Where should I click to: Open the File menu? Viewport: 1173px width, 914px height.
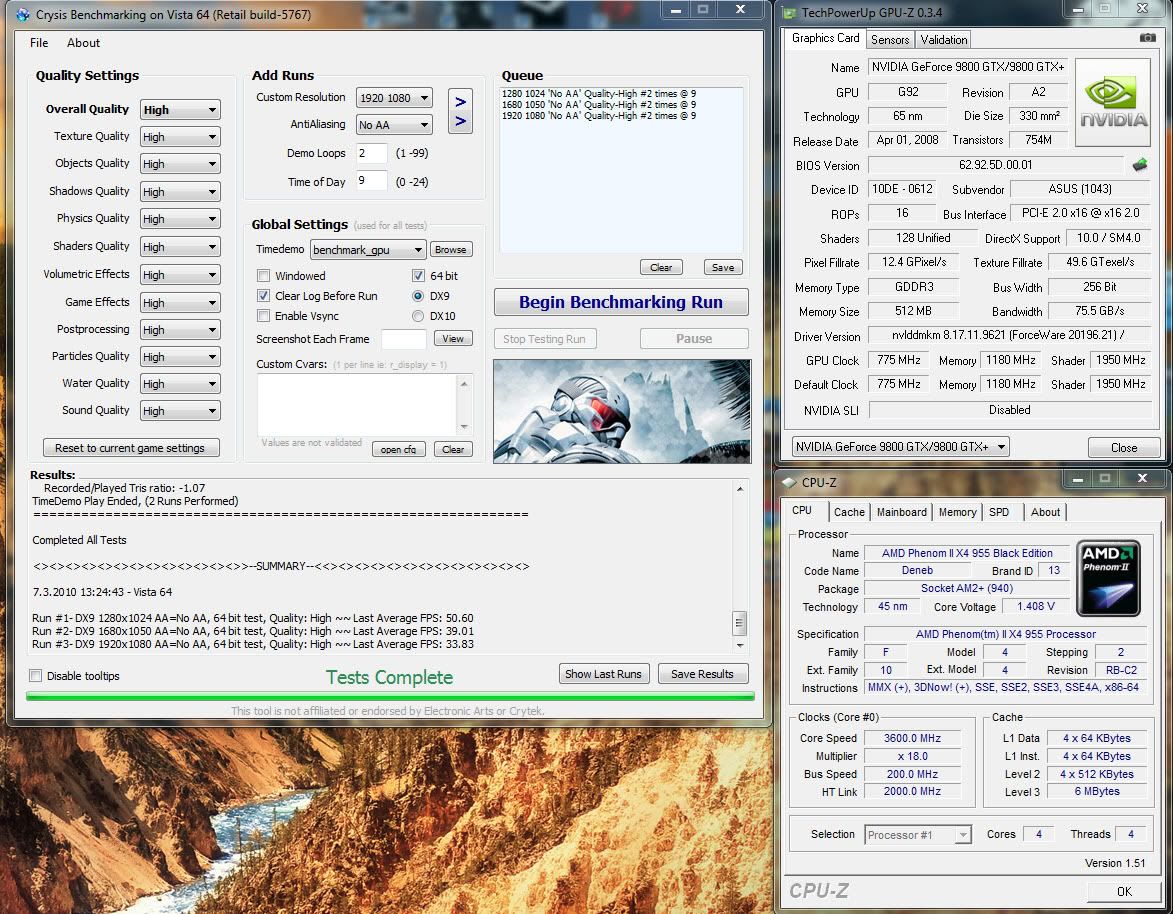tap(39, 43)
